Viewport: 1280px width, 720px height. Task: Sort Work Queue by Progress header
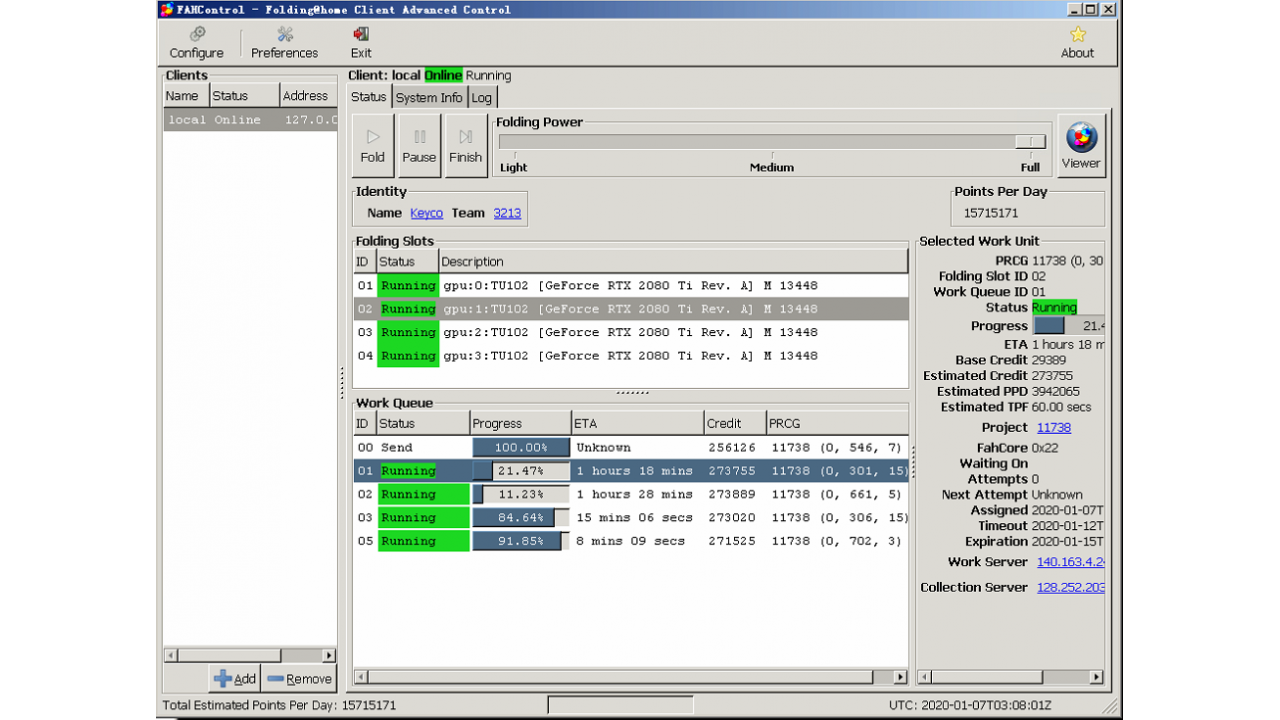tap(520, 423)
